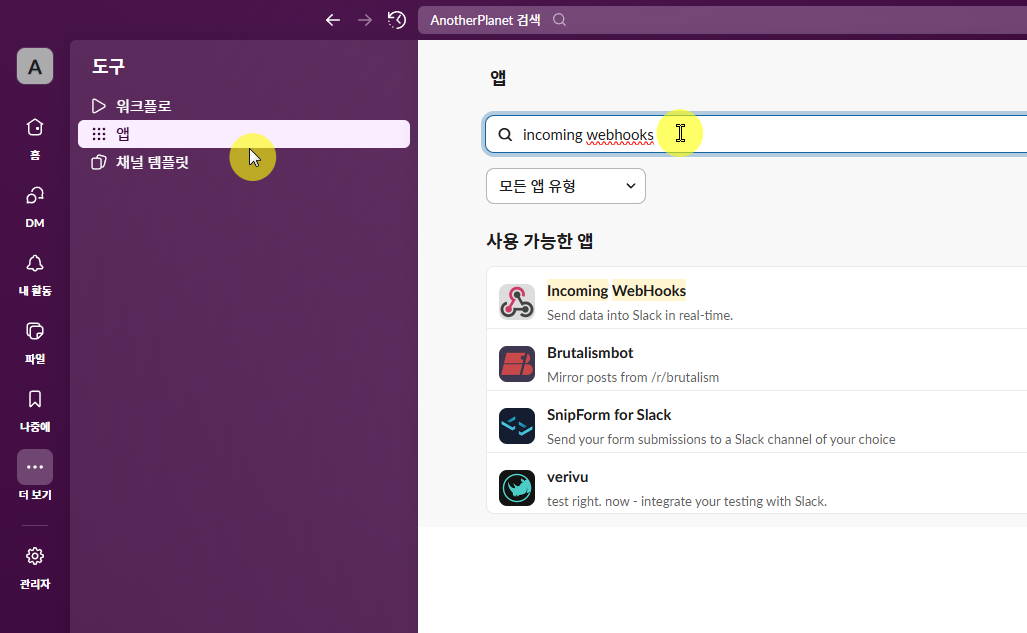The width and height of the screenshot is (1027, 633).
Task: Open the Incoming WebHooks app icon
Action: click(517, 301)
